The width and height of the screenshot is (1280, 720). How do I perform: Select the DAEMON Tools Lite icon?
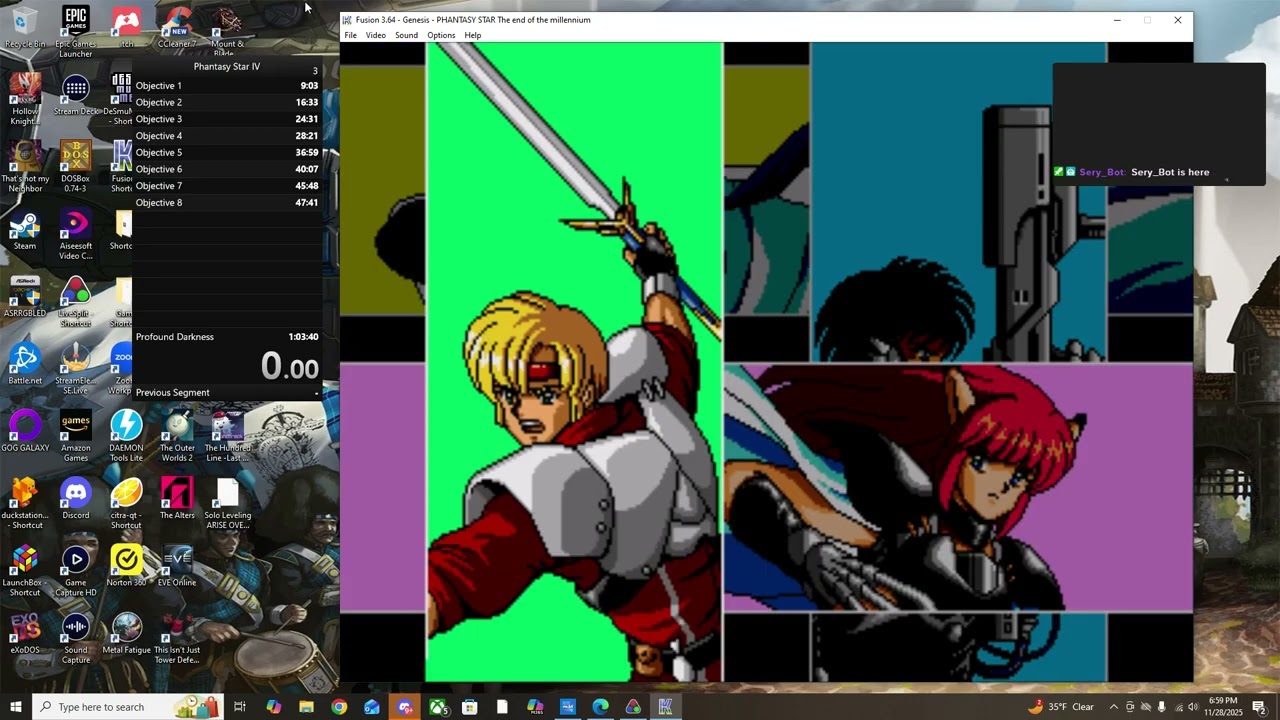click(x=126, y=437)
